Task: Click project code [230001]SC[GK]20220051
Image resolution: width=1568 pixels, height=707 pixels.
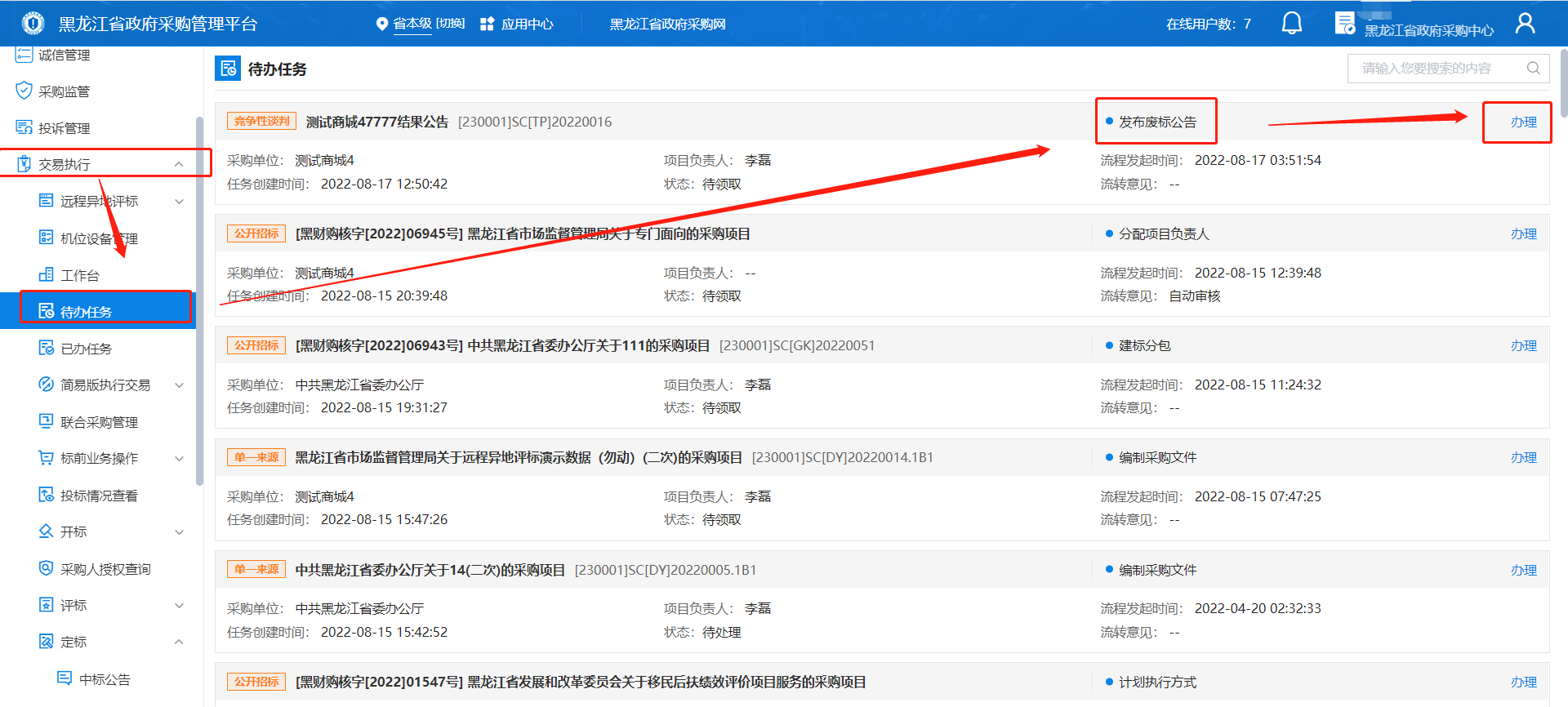Action: 797,345
